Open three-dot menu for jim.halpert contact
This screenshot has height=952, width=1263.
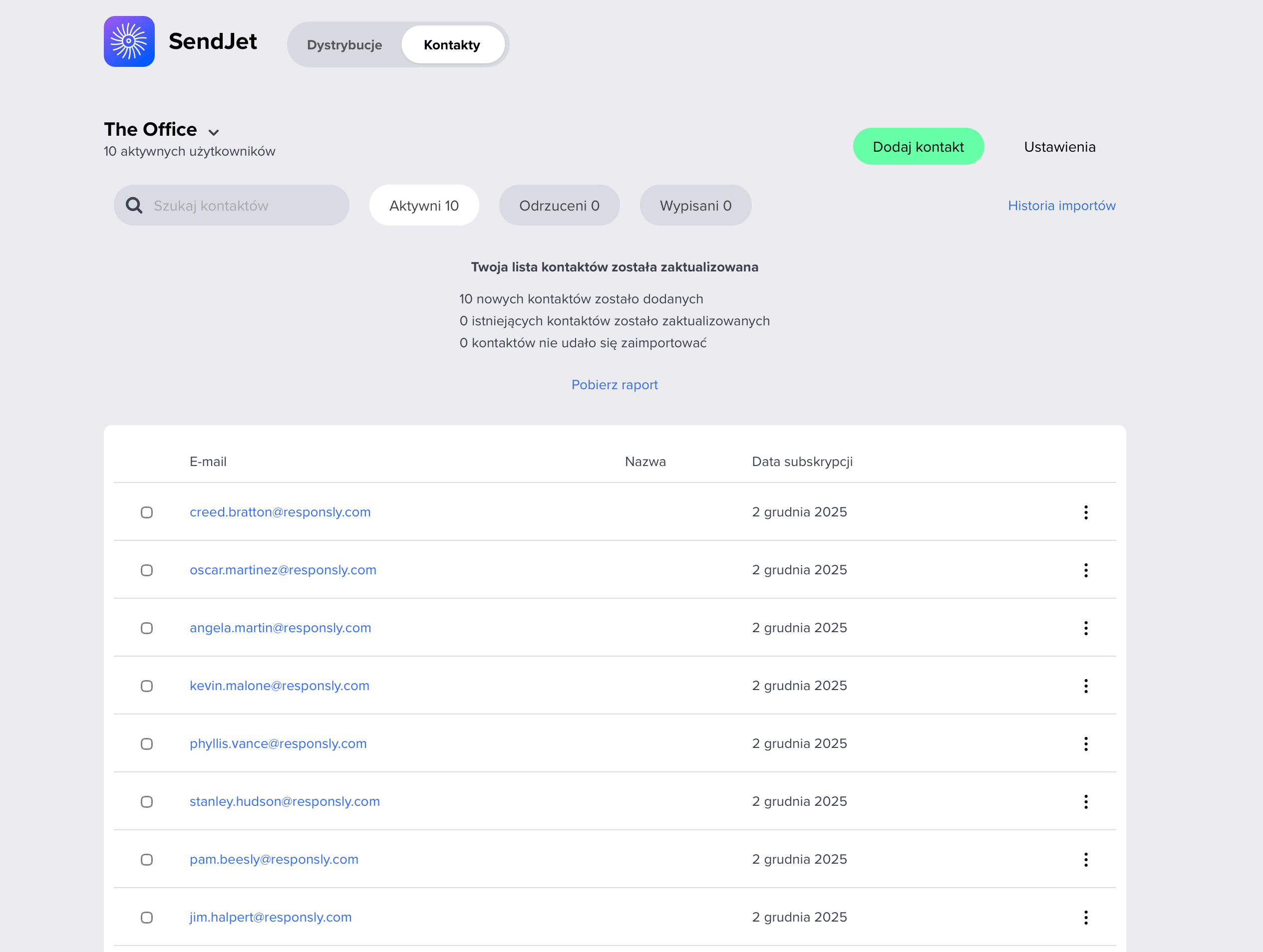tap(1085, 917)
